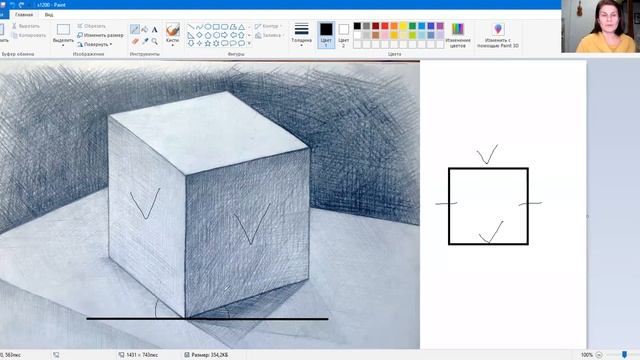This screenshot has width=640, height=360.
Task: Choose the Diamond shape
Action: click(199, 35)
